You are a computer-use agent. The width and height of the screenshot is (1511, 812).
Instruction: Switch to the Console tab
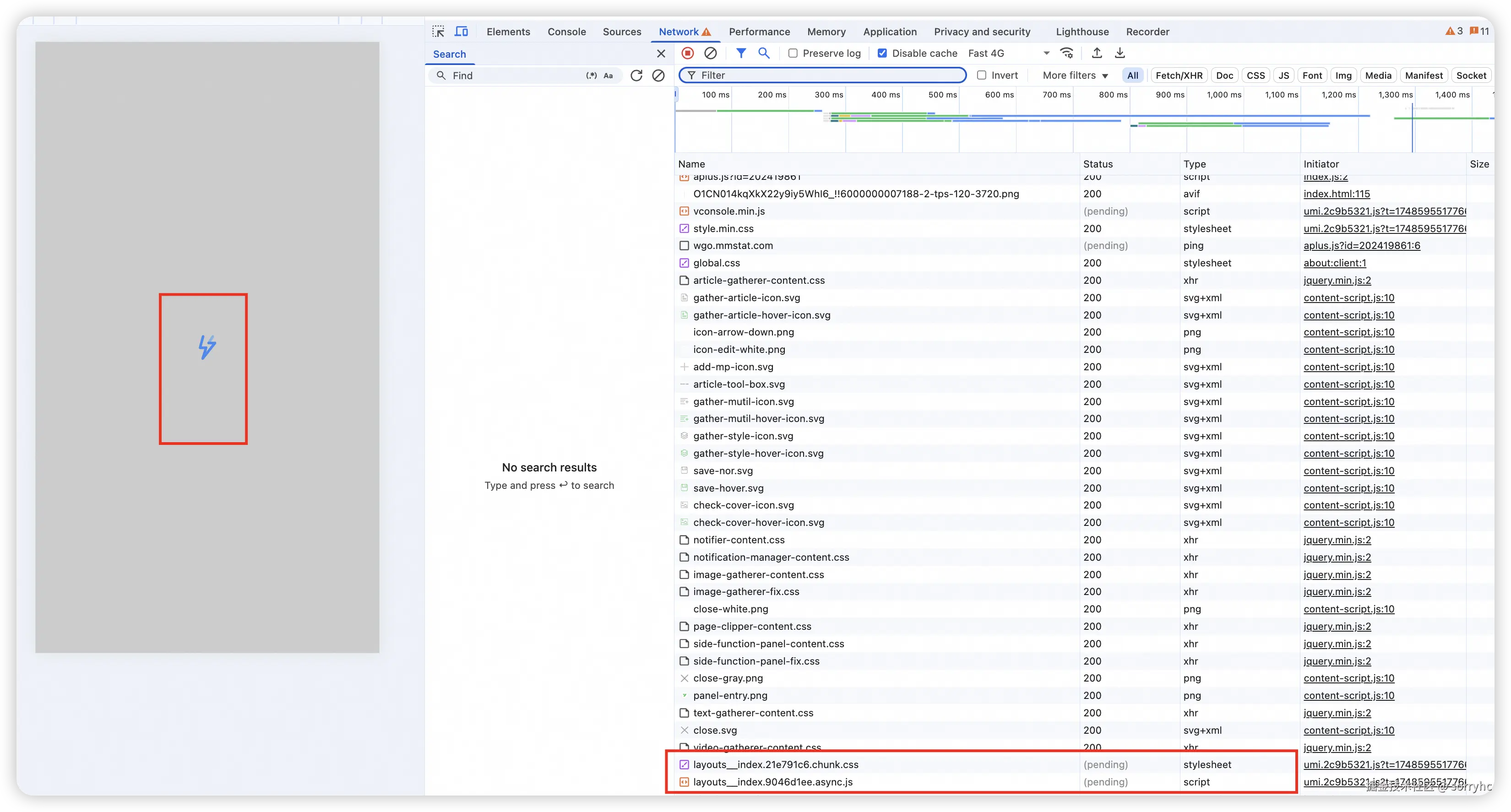(566, 32)
